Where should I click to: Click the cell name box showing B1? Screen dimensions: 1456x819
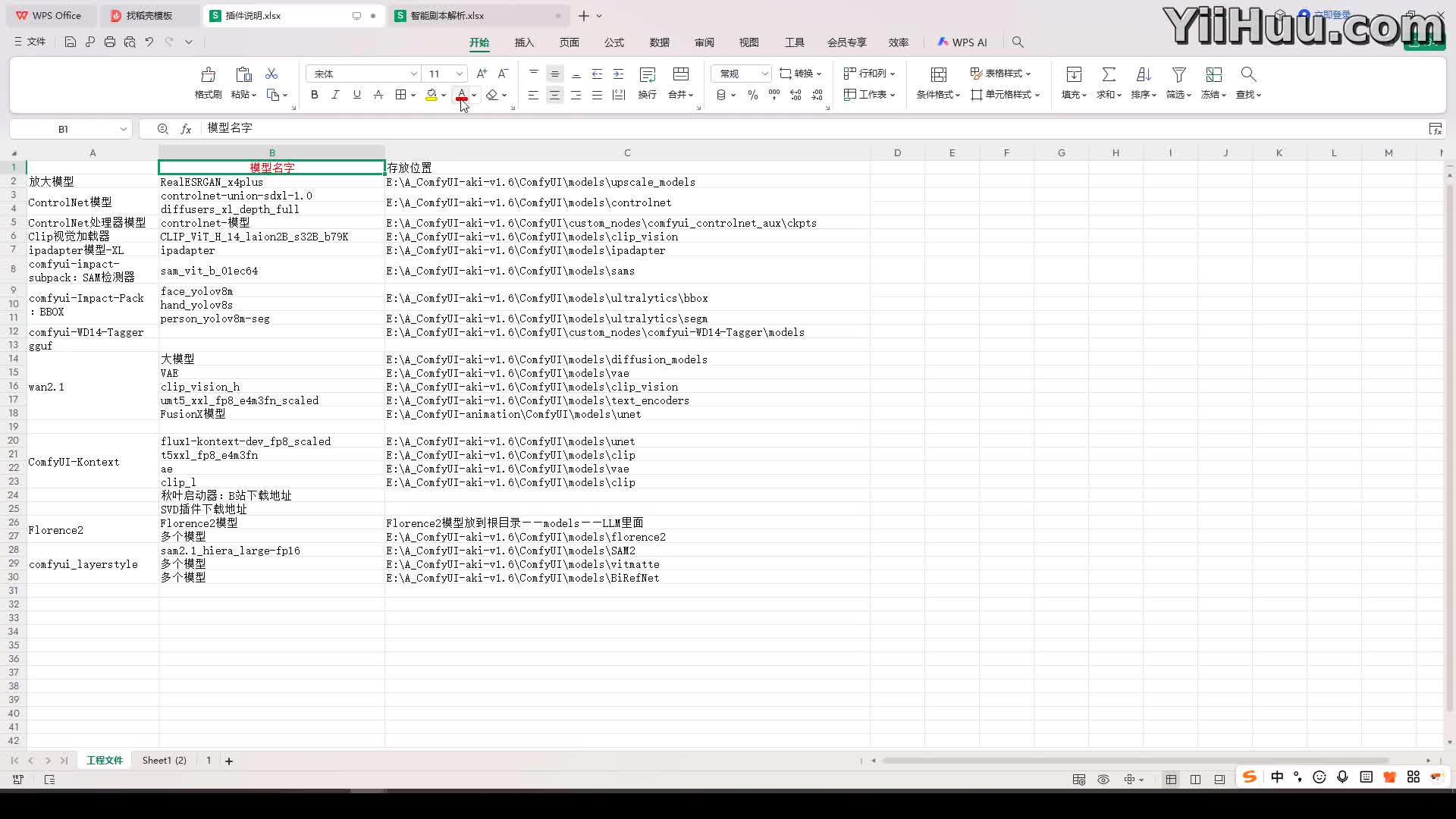coord(64,129)
